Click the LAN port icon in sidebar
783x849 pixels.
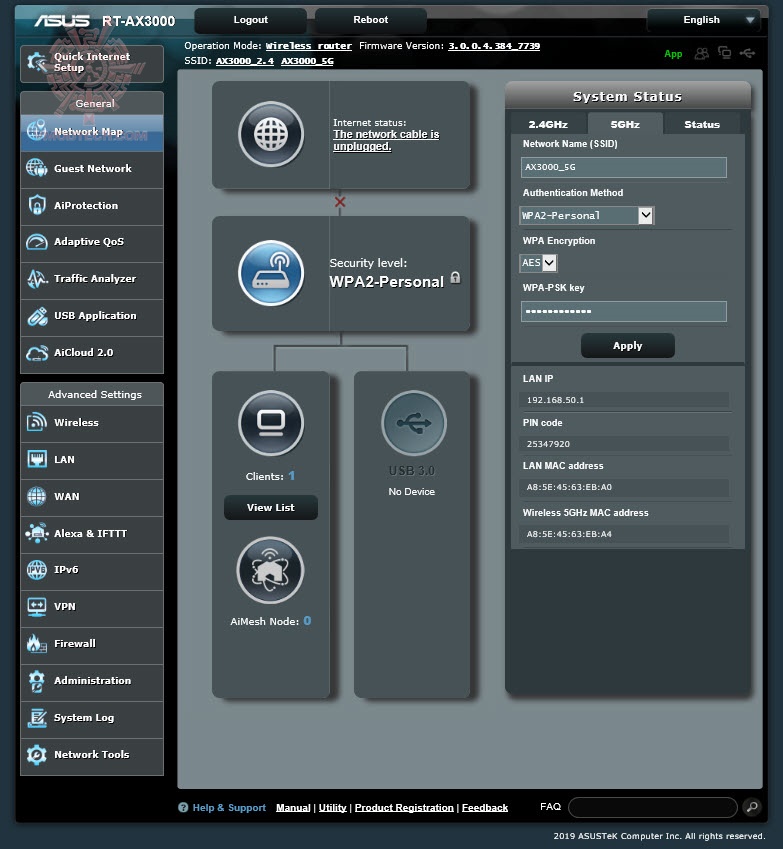pos(37,459)
